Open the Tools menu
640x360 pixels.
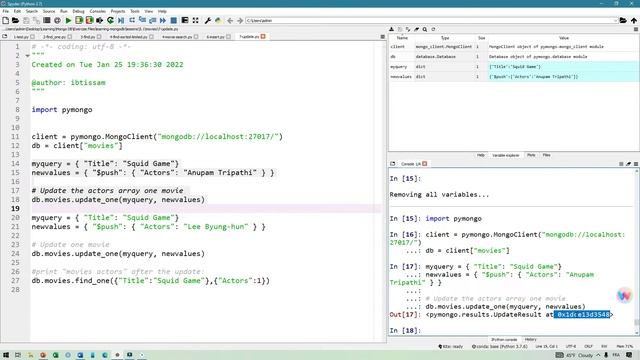[x=135, y=11]
